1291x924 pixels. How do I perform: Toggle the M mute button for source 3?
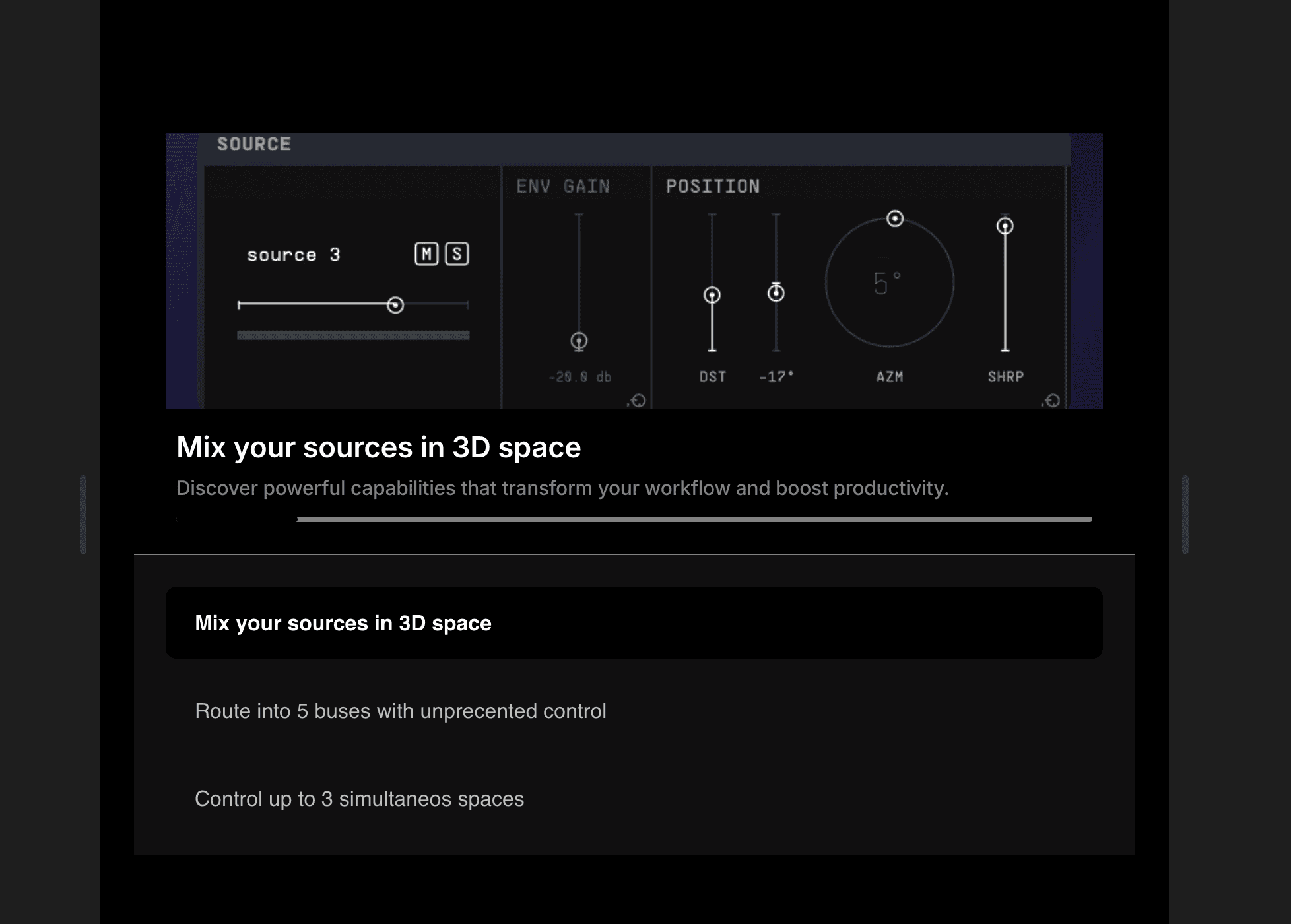(x=426, y=254)
